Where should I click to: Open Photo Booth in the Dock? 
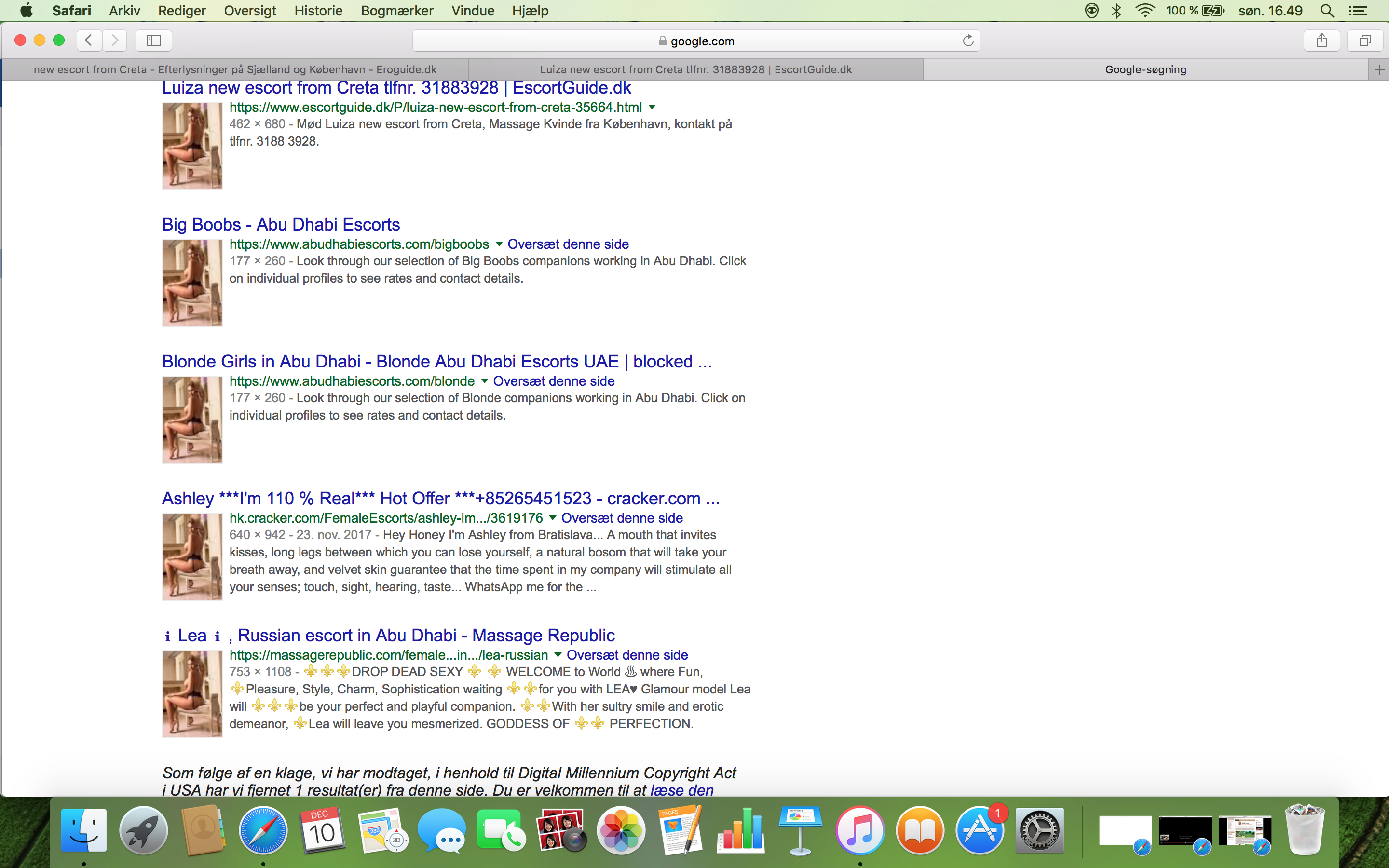point(561,829)
